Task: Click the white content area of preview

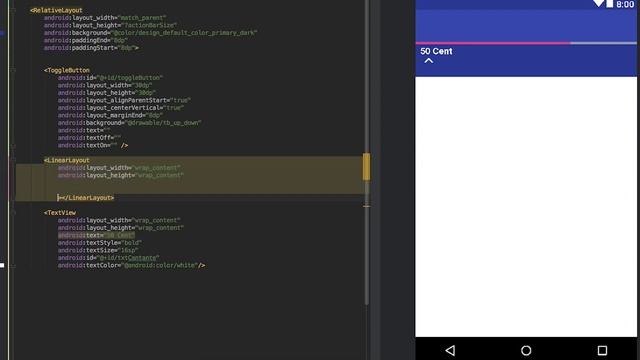Action: 526,207
